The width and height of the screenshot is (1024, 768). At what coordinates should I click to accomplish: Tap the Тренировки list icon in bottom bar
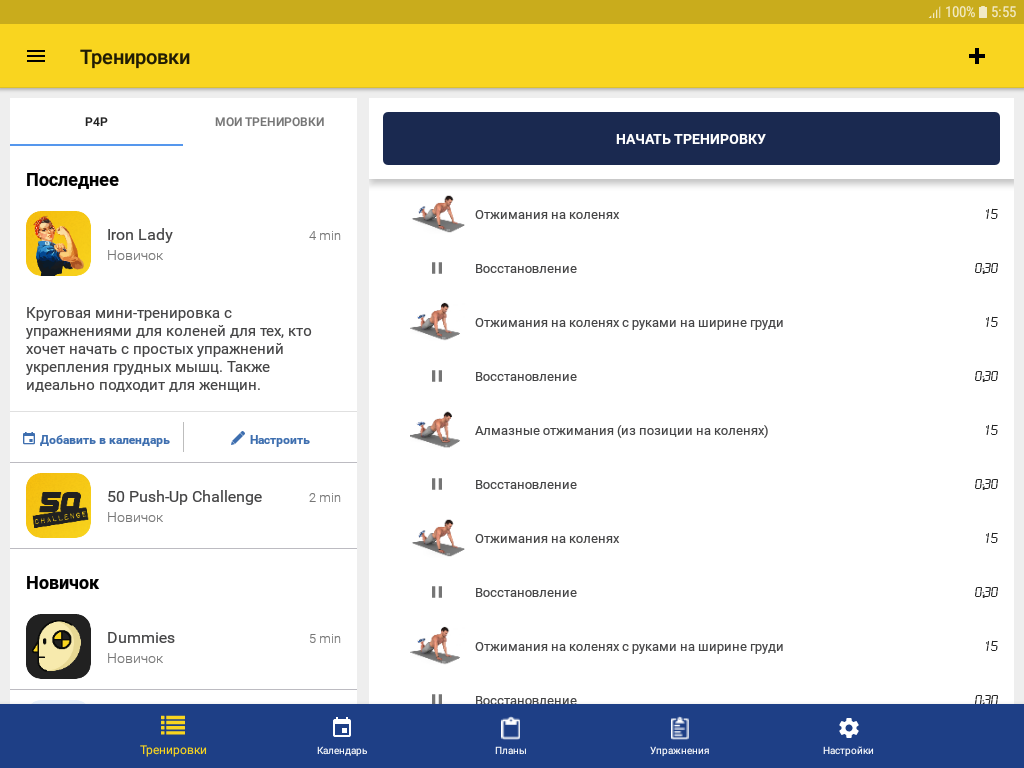coord(173,726)
